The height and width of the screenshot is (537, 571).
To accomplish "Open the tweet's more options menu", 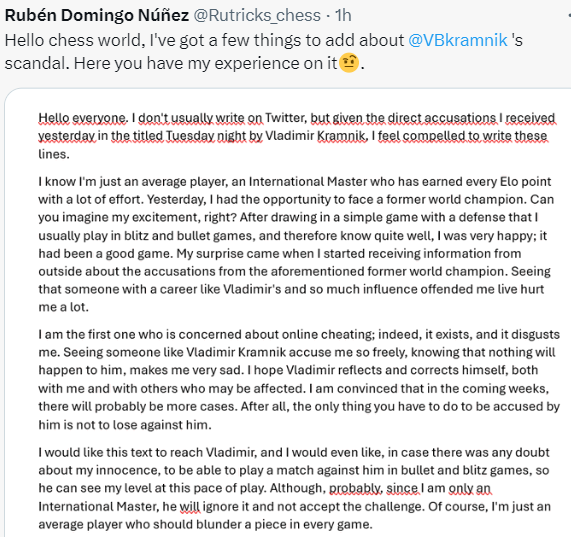I will [x=569, y=15].
